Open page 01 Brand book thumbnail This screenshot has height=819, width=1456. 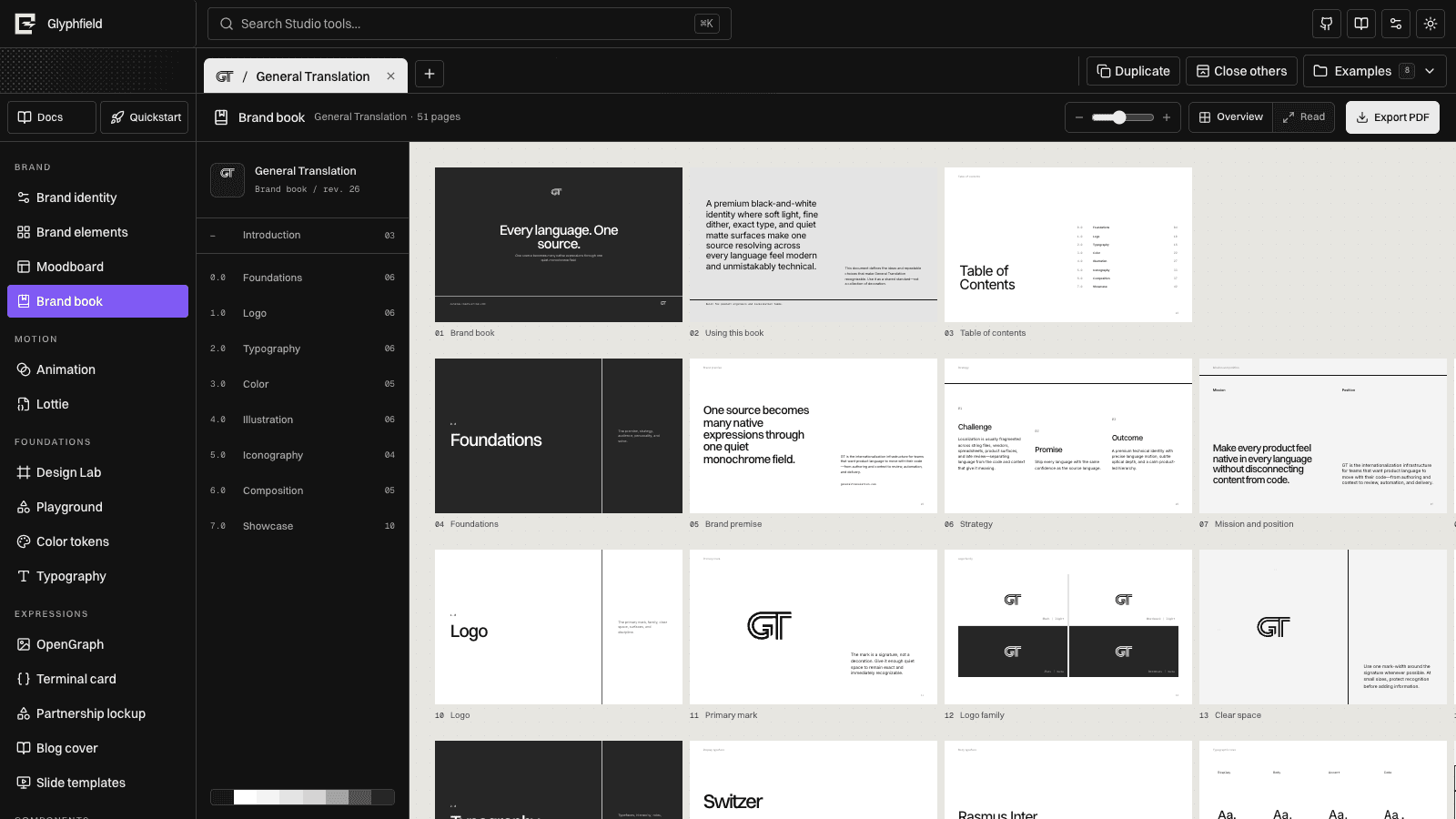(559, 245)
